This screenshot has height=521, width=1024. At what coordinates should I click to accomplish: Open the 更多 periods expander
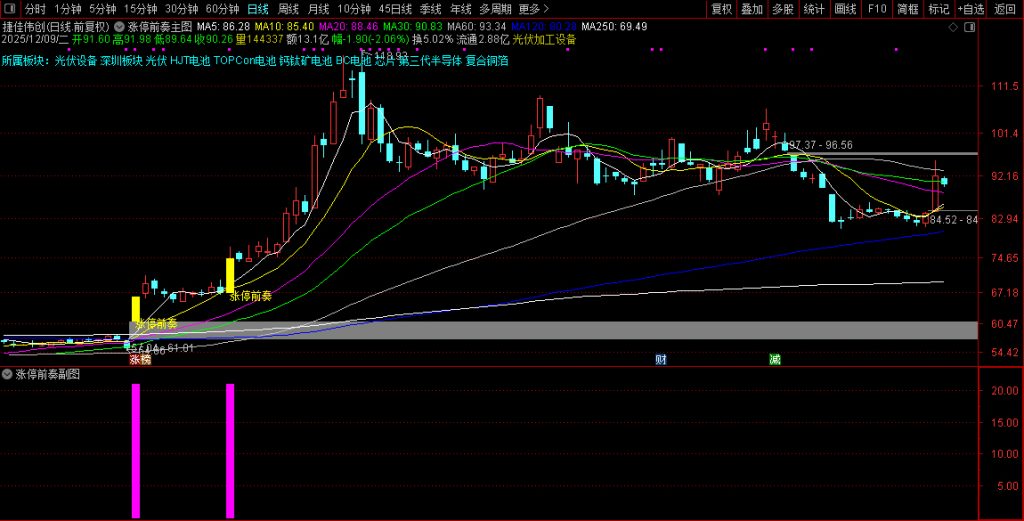[534, 9]
